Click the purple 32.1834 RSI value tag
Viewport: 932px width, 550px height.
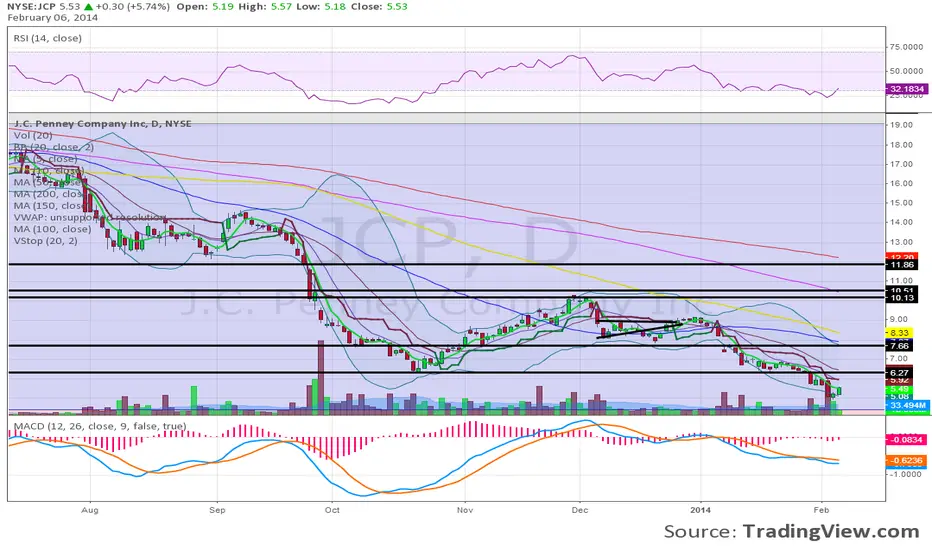(x=907, y=90)
